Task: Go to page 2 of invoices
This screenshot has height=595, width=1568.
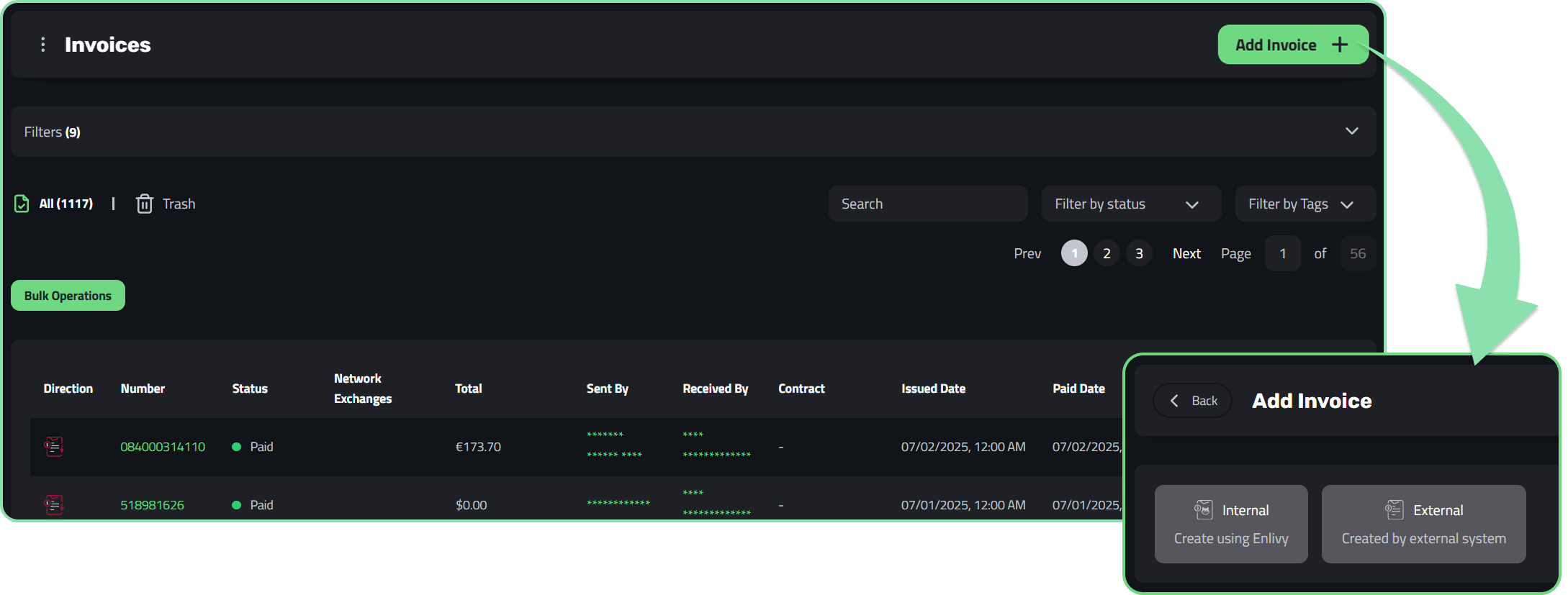Action: click(1107, 253)
